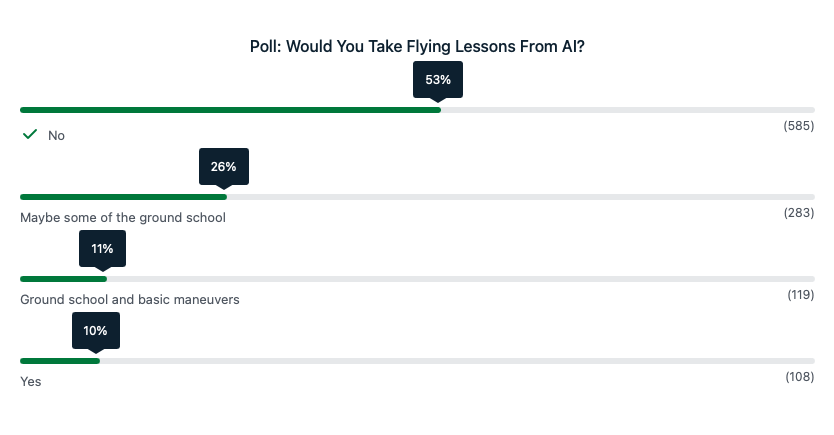Image resolution: width=834 pixels, height=435 pixels.
Task: Click the poll title about flying lessons
Action: tap(417, 46)
